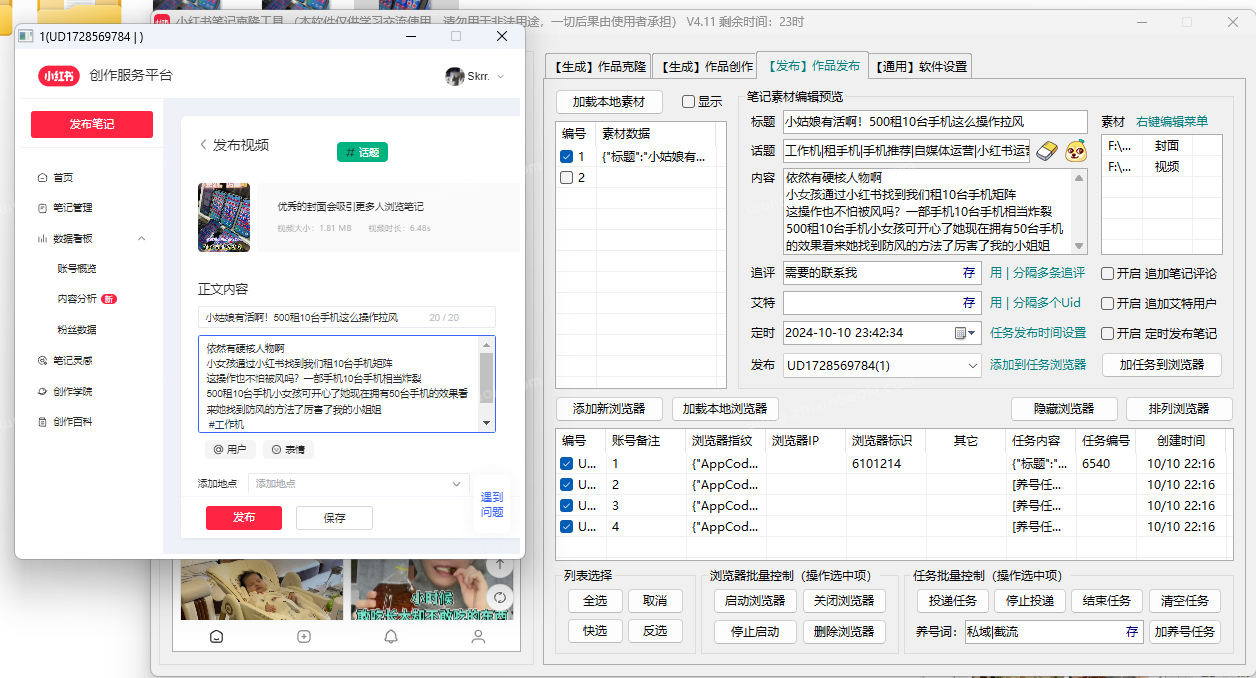The height and width of the screenshot is (678, 1256).
Task: Toggle the 显示 checkbox near 加载本地素材
Action: tap(687, 102)
